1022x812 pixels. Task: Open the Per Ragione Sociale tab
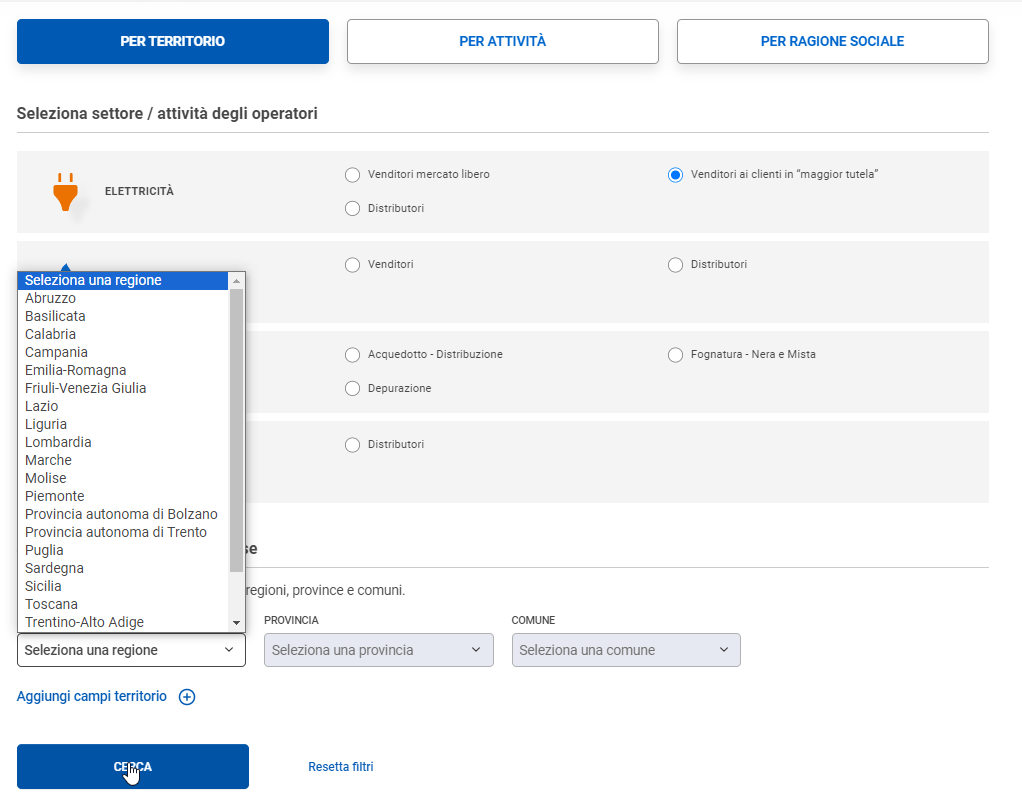click(832, 42)
